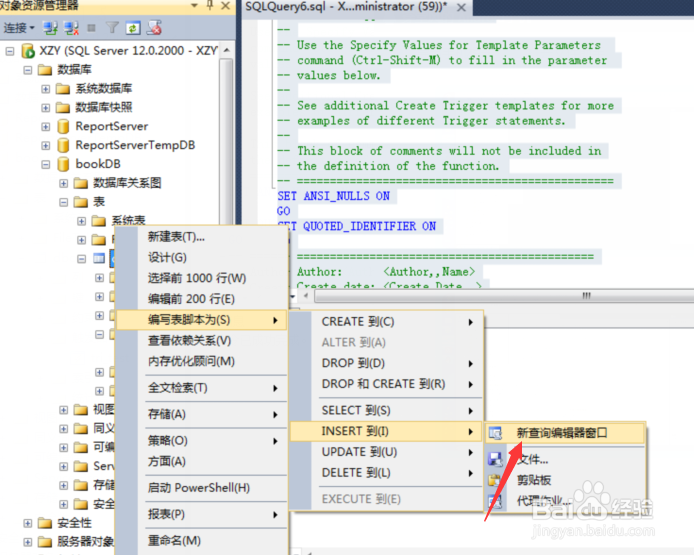The image size is (694, 555).
Task: Click the rightmost Object Explorer toolbar icon
Action: [154, 28]
